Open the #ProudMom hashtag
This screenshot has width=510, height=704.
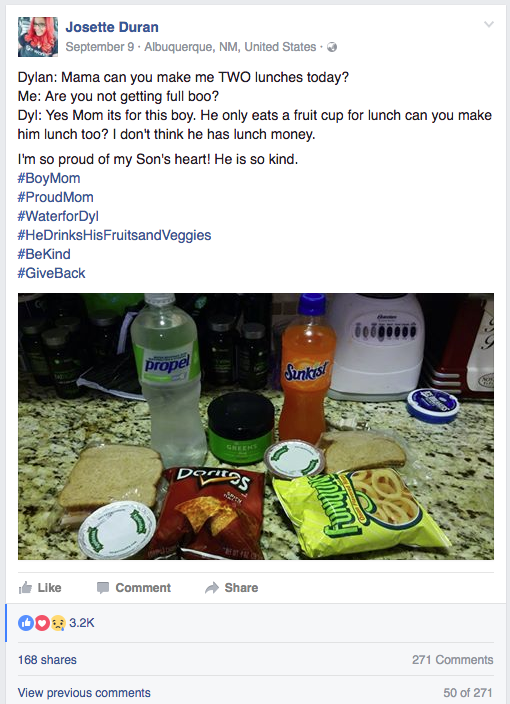pos(56,197)
